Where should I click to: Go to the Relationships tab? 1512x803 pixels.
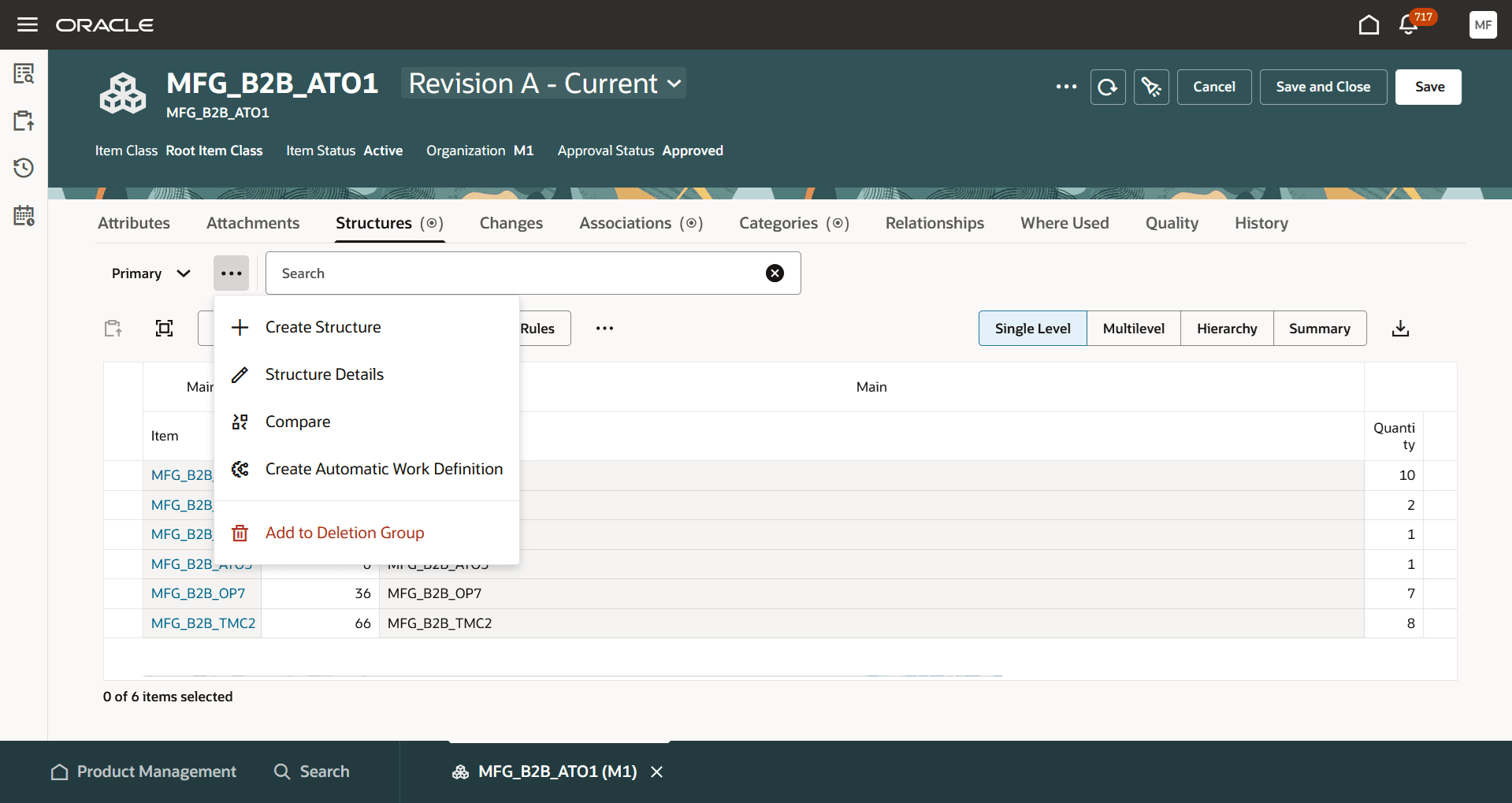934,223
